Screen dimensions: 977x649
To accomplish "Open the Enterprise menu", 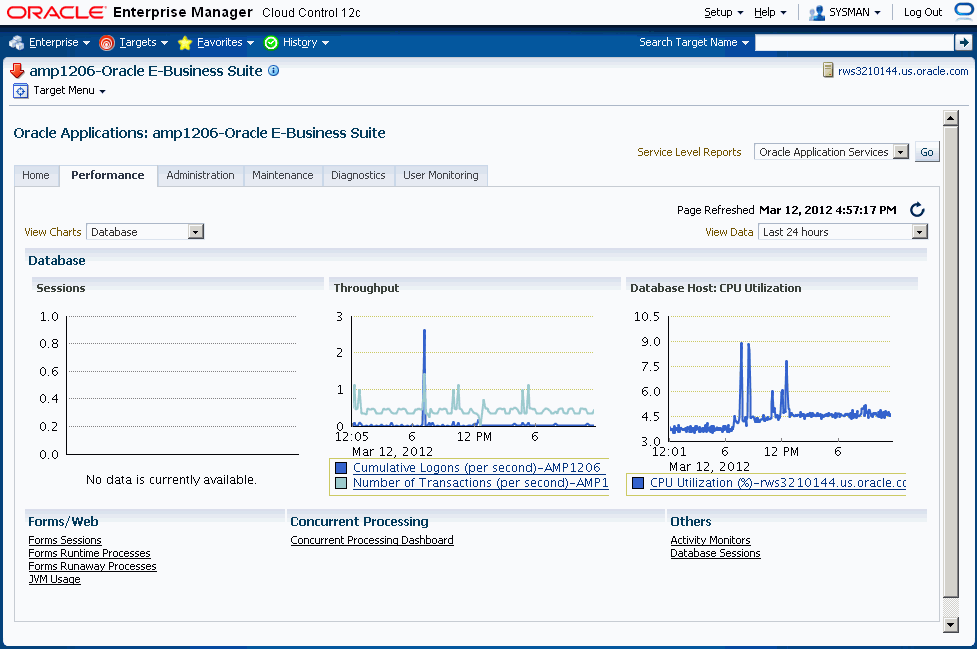I will (59, 42).
